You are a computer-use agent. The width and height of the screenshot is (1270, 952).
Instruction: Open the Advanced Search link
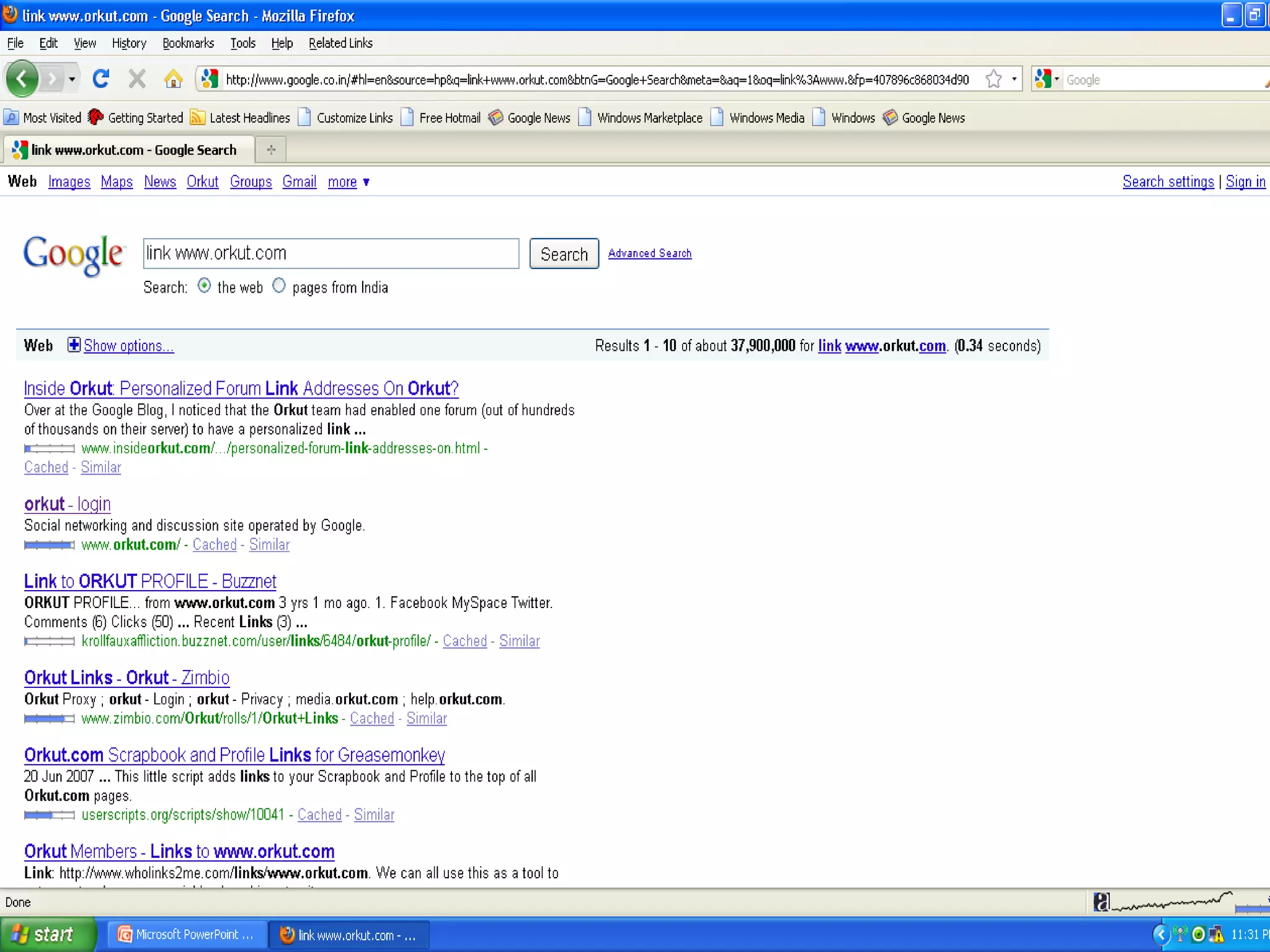(649, 253)
